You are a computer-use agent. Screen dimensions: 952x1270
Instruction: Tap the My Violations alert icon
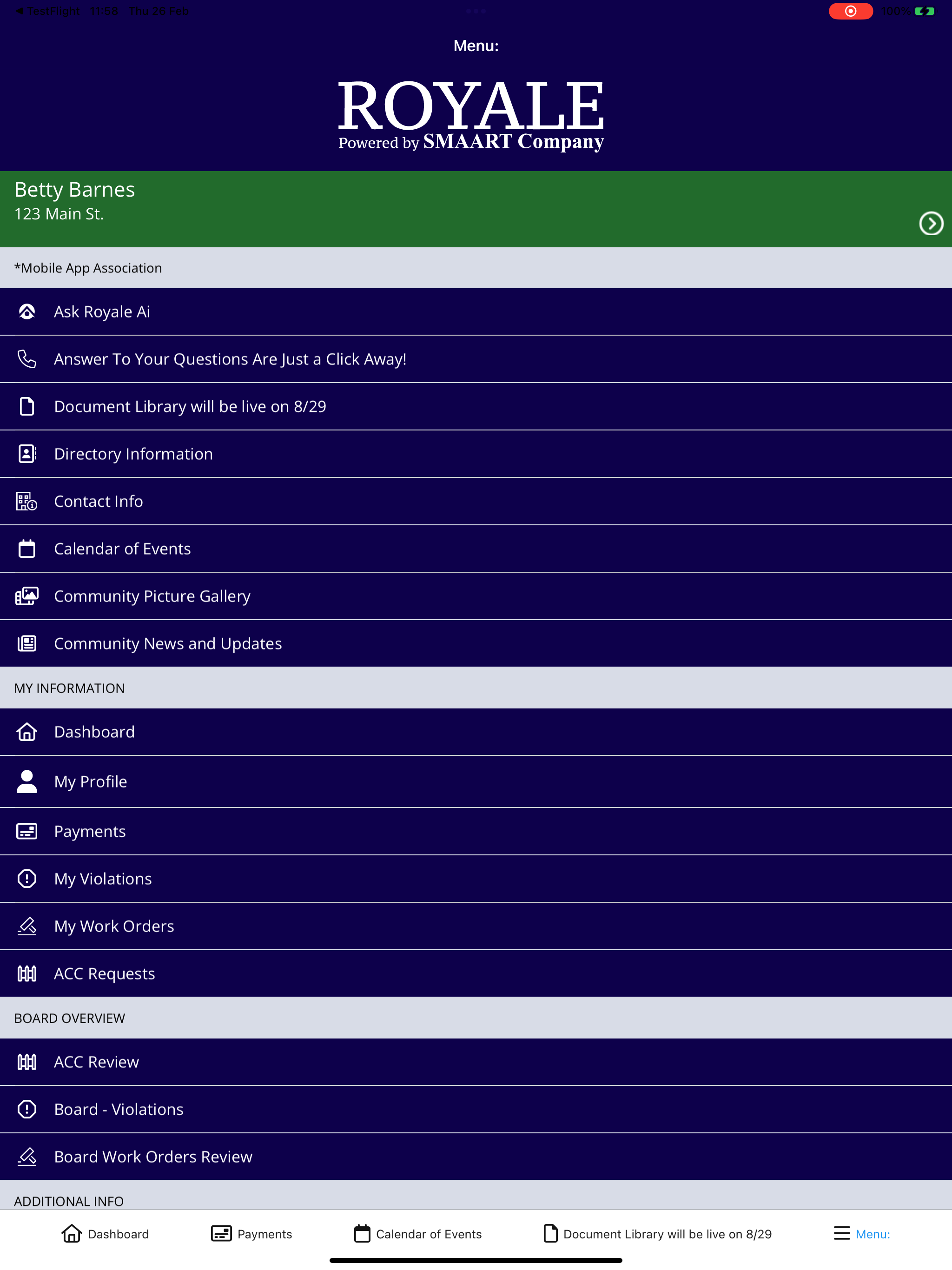tap(27, 879)
